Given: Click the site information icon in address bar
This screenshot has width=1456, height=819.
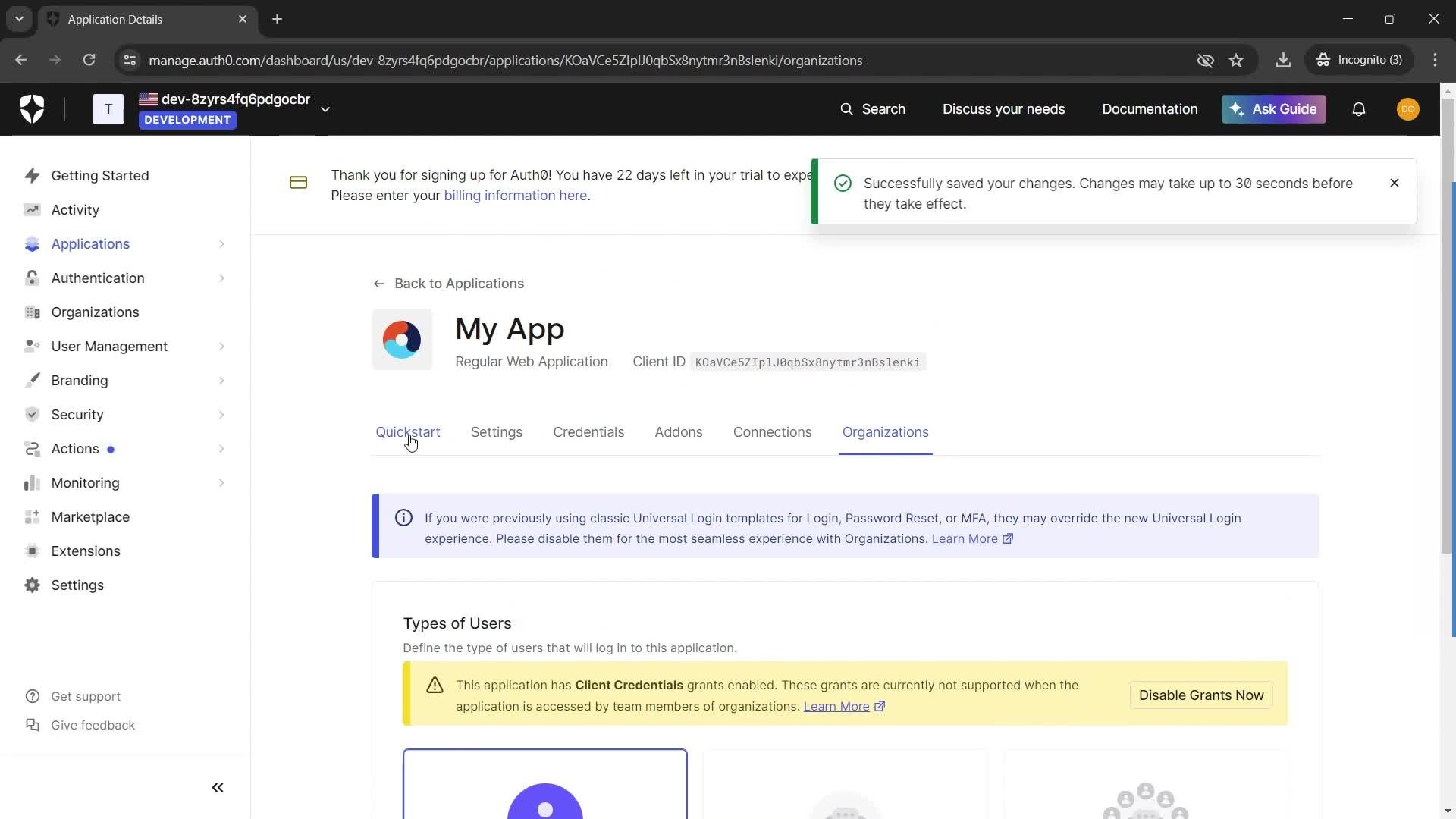Looking at the screenshot, I should click(x=130, y=60).
